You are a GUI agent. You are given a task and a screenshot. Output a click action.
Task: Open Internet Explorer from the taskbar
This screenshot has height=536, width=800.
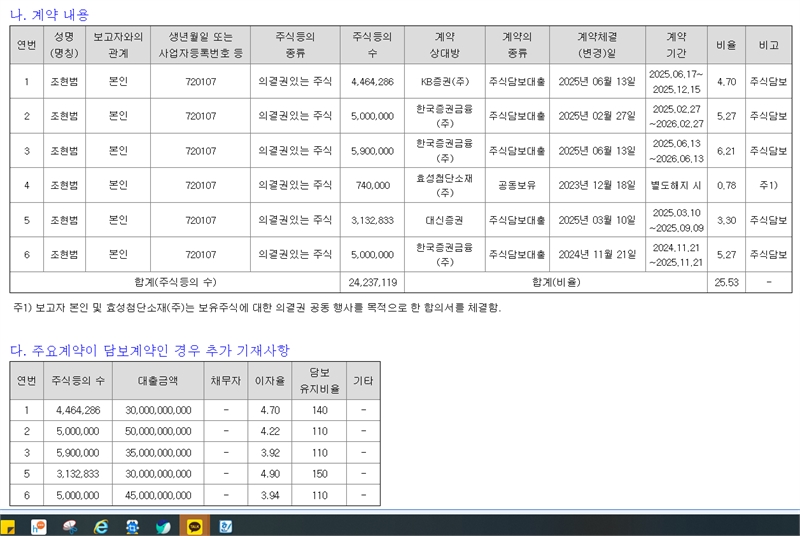tap(101, 526)
